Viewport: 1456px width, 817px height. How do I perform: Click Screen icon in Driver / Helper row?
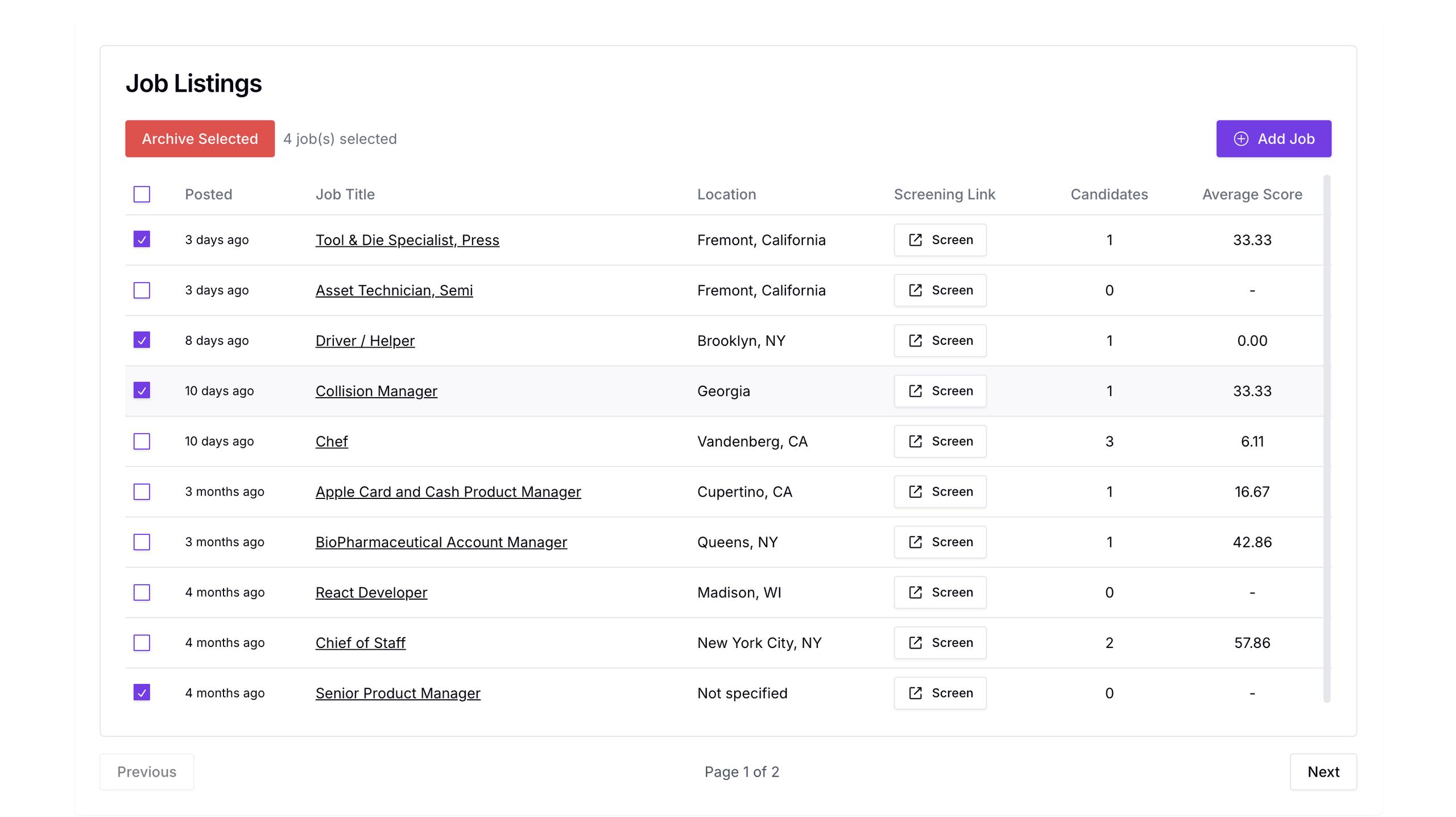point(915,340)
